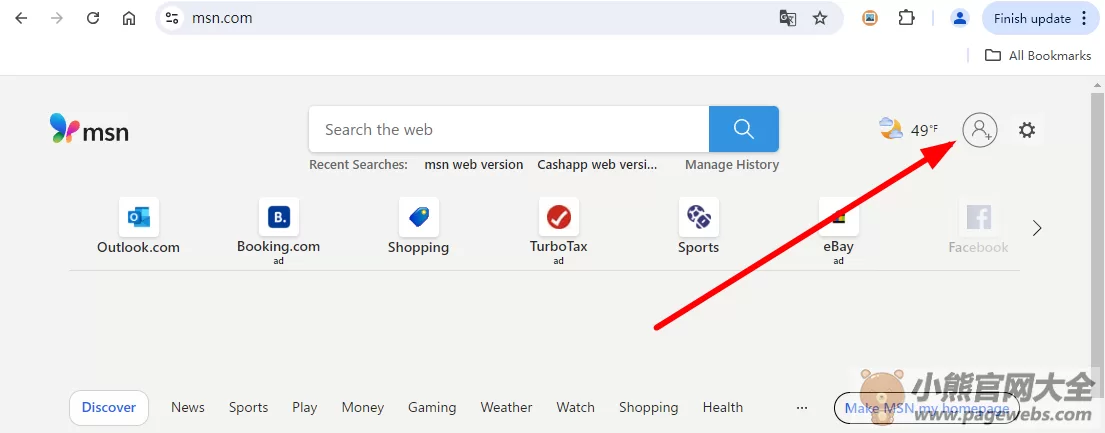The width and height of the screenshot is (1105, 433).
Task: Open the Chrome profile avatar
Action: coord(959,18)
